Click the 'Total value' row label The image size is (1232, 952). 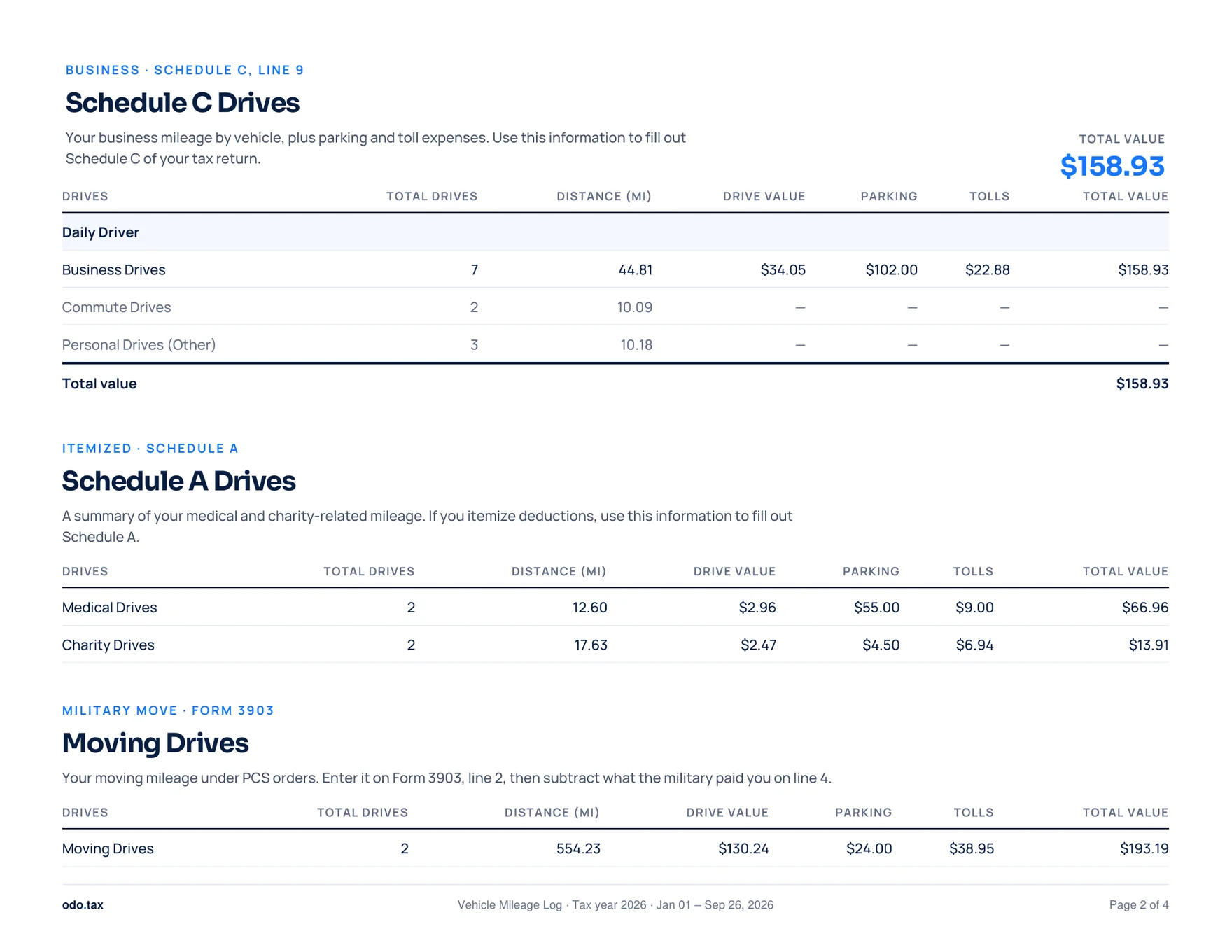[99, 384]
